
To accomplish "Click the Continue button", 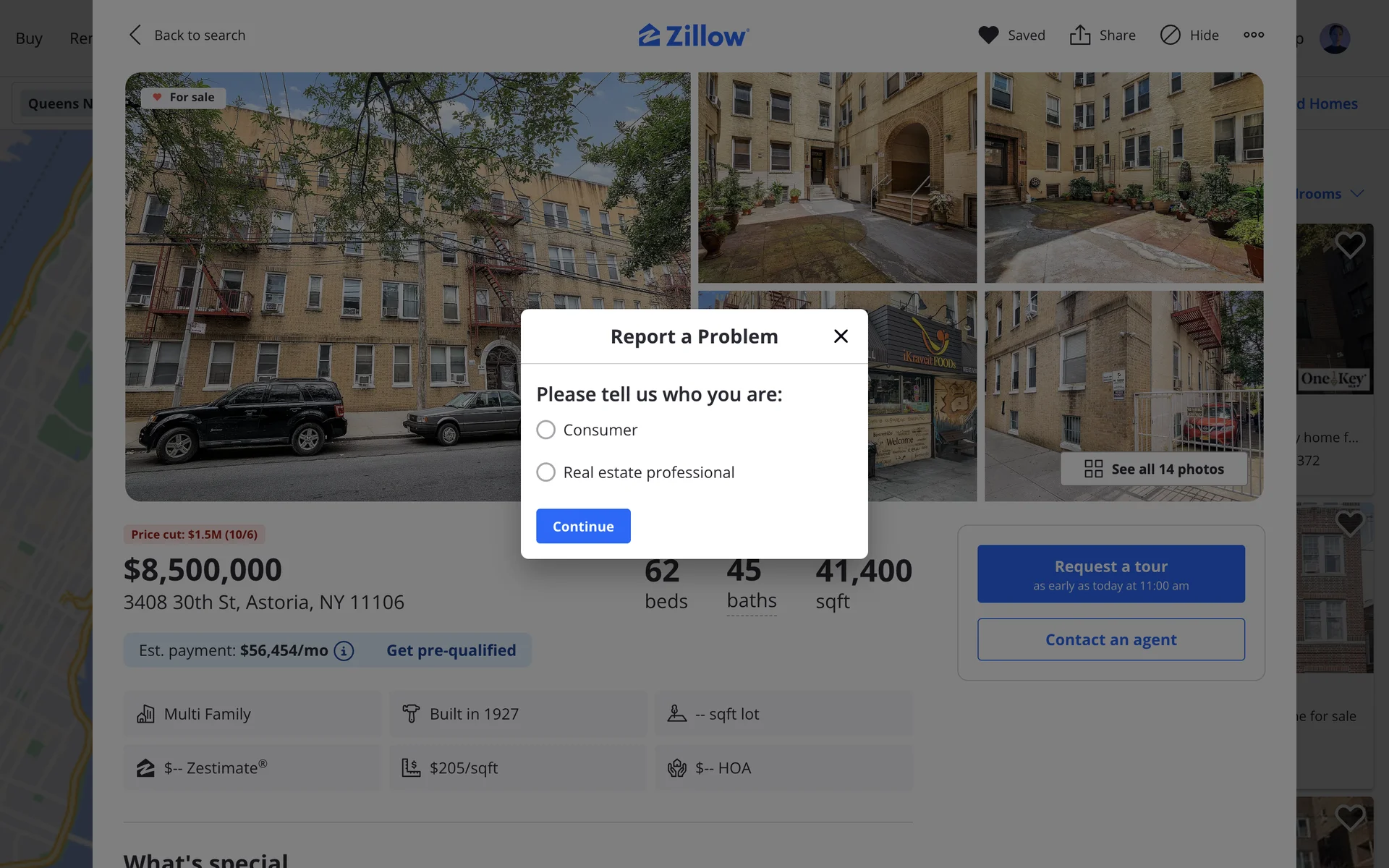I will coord(583,526).
